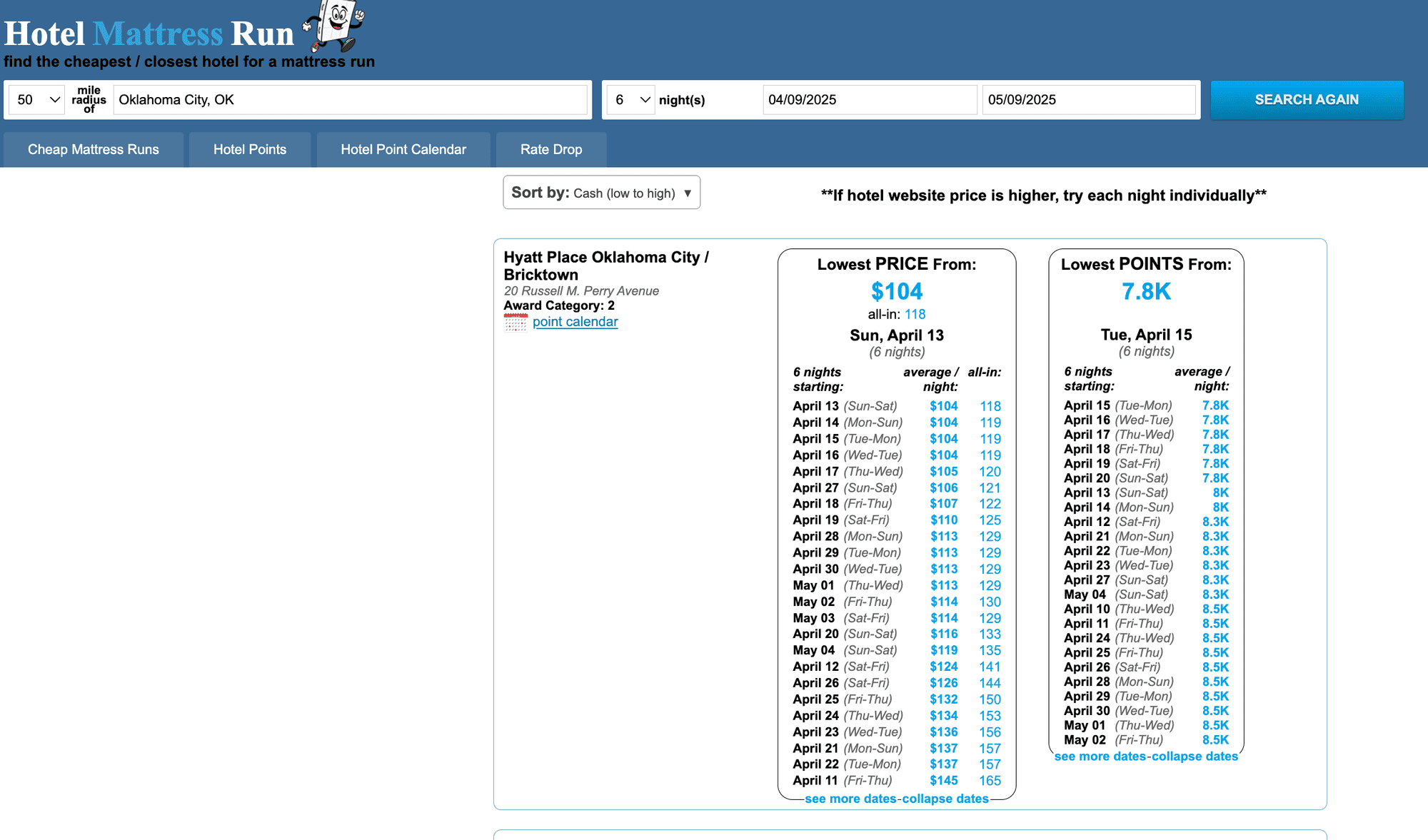Click the start date field 04/09/2025
Image resolution: width=1428 pixels, height=840 pixels.
pos(870,100)
